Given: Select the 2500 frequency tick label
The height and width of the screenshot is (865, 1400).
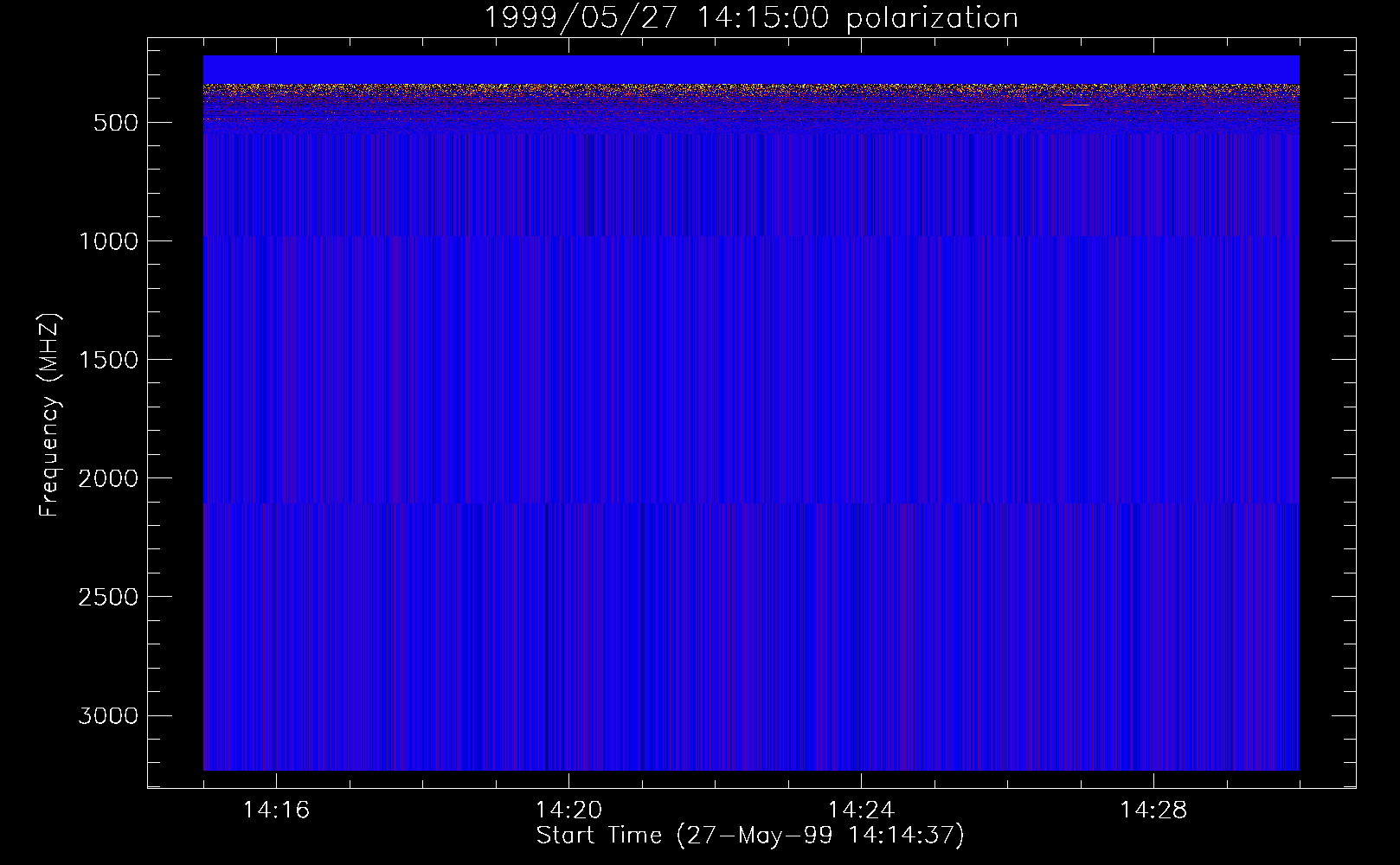Looking at the screenshot, I should [108, 597].
